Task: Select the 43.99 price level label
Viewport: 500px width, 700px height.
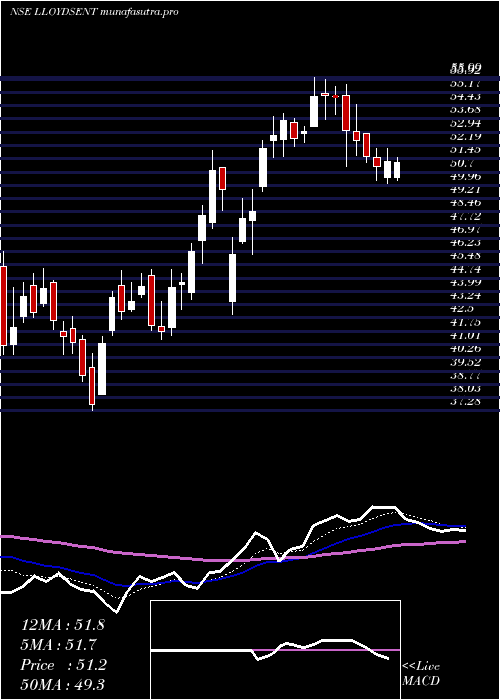Action: point(465,282)
